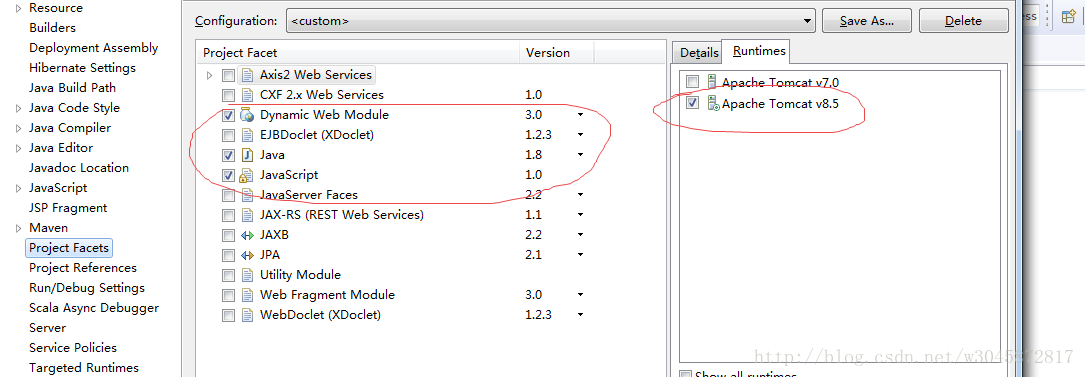This screenshot has width=1085, height=377.
Task: Open the JAXB version 2.2 dropdown
Action: click(x=581, y=235)
